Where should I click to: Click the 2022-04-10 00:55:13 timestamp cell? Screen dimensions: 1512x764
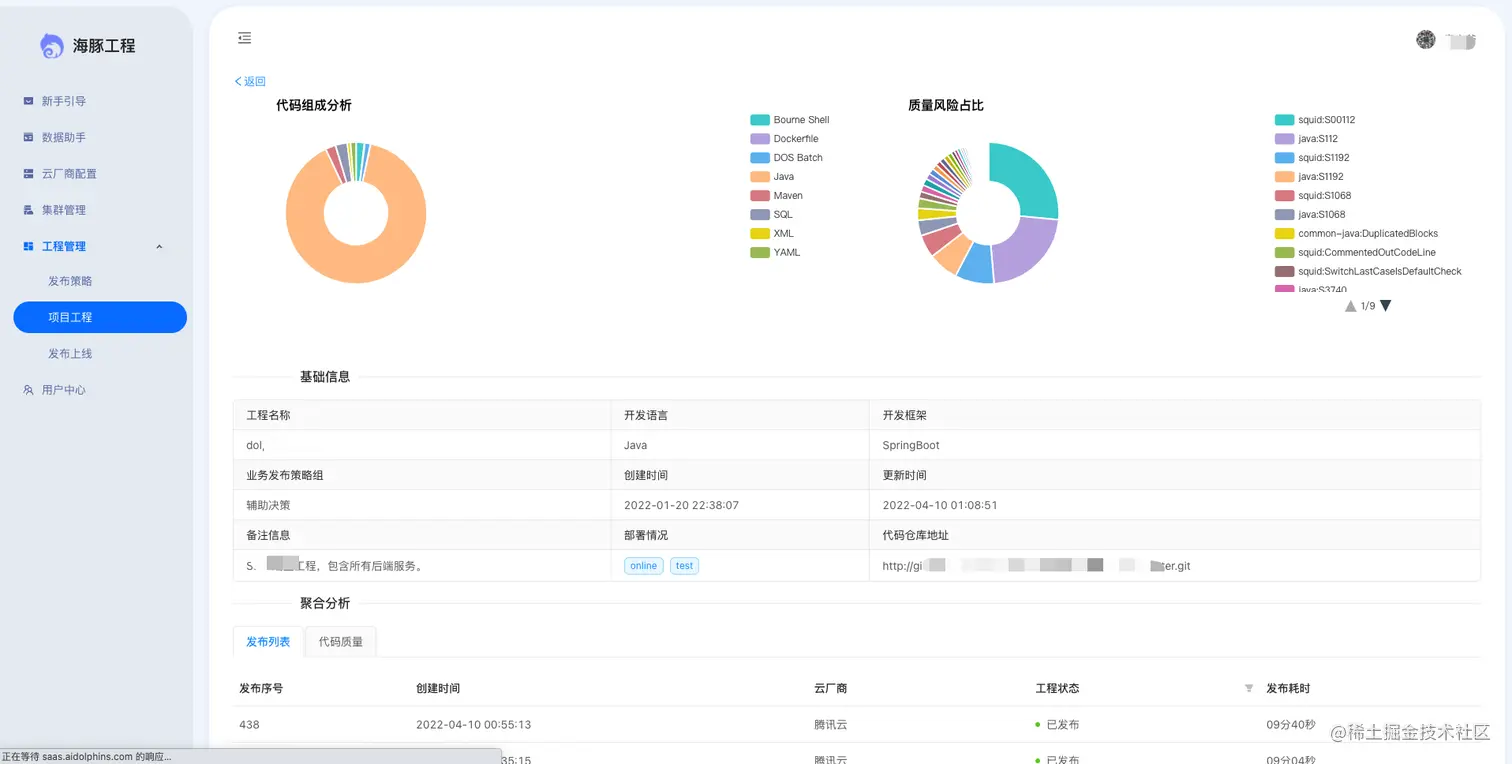tap(473, 725)
